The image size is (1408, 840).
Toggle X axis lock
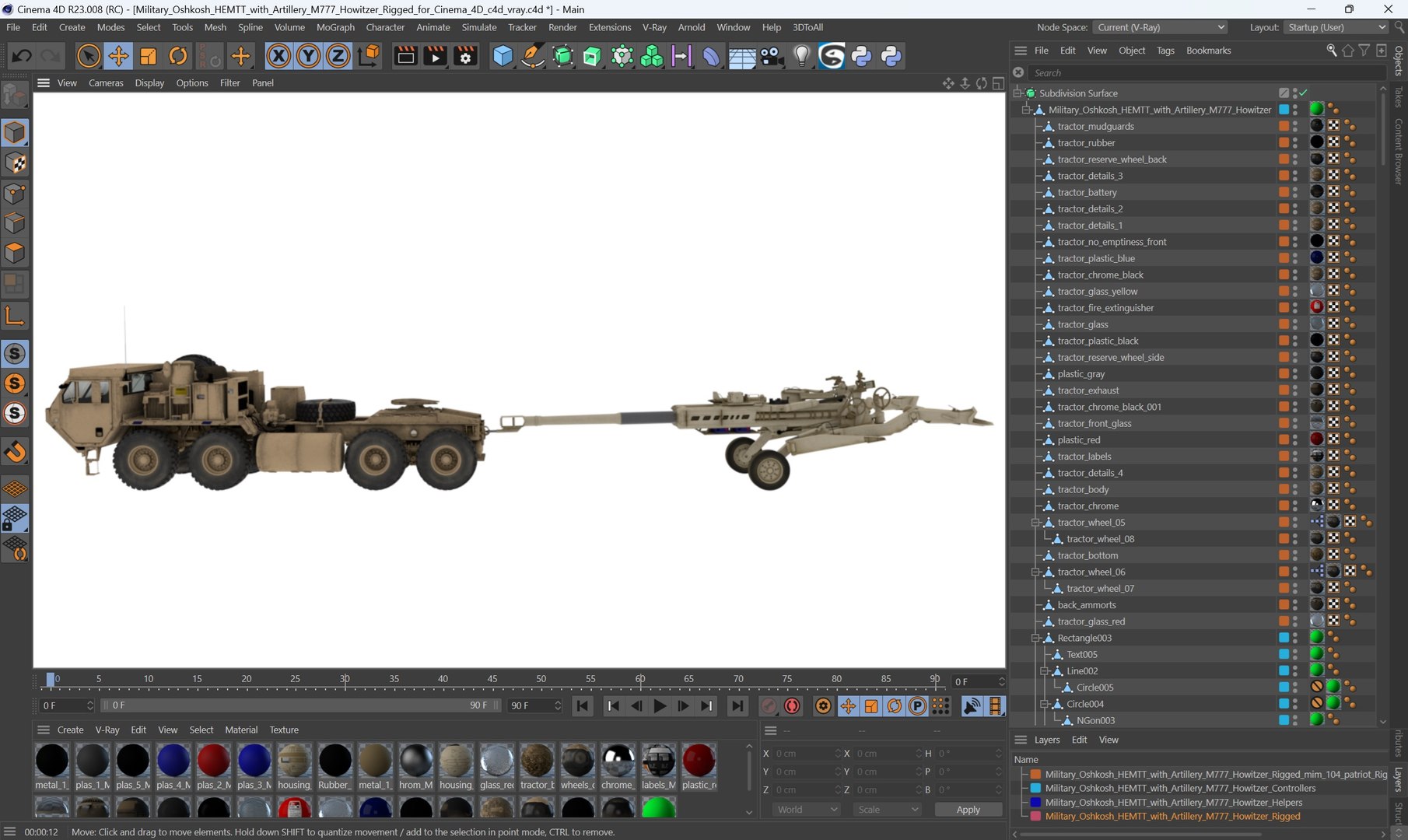[278, 56]
